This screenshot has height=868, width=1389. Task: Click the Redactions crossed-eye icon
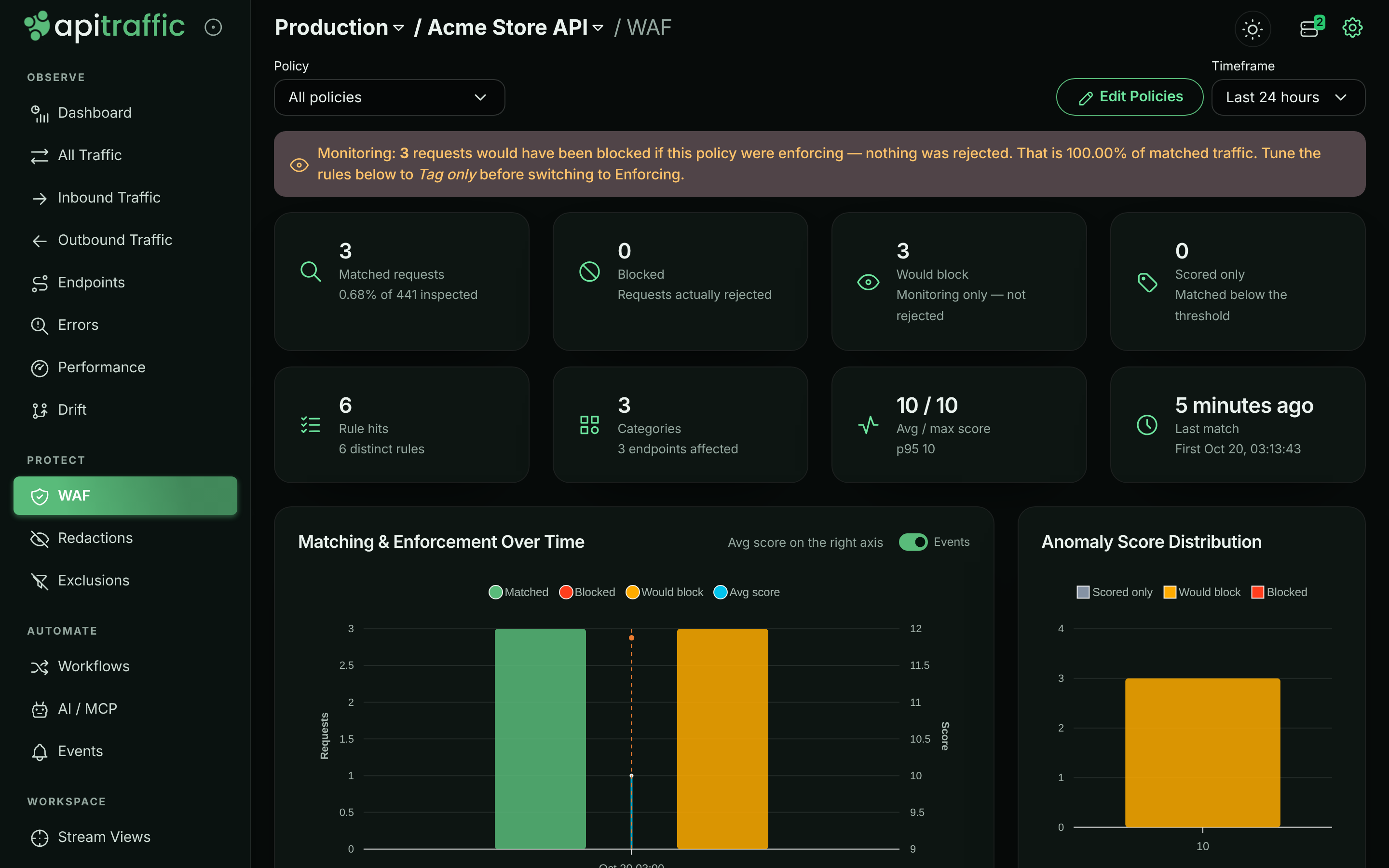(x=40, y=539)
